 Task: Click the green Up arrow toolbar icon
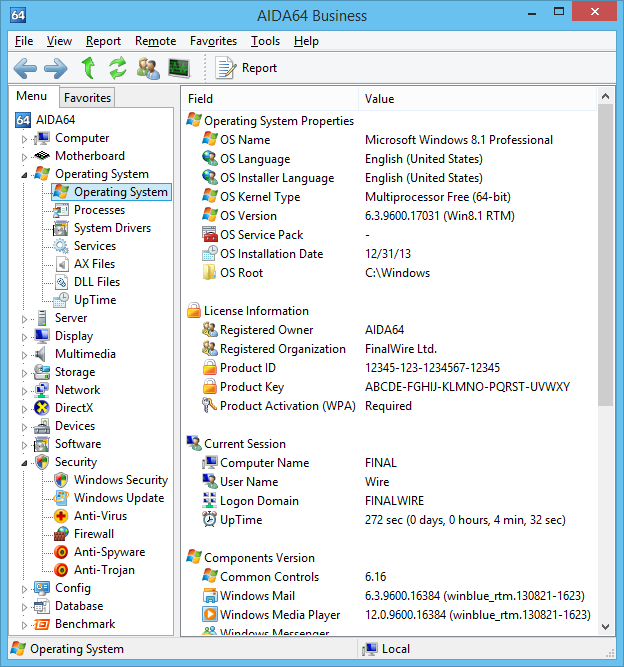pyautogui.click(x=88, y=68)
